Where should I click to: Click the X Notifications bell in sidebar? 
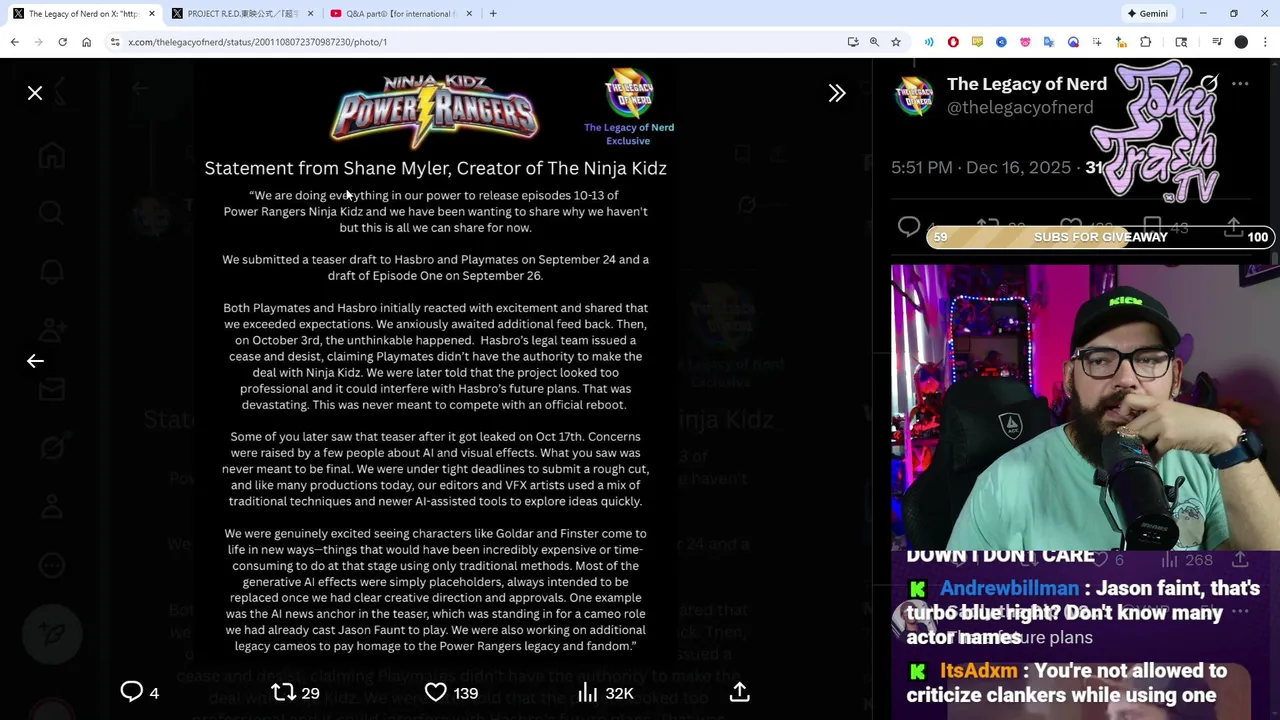51,271
